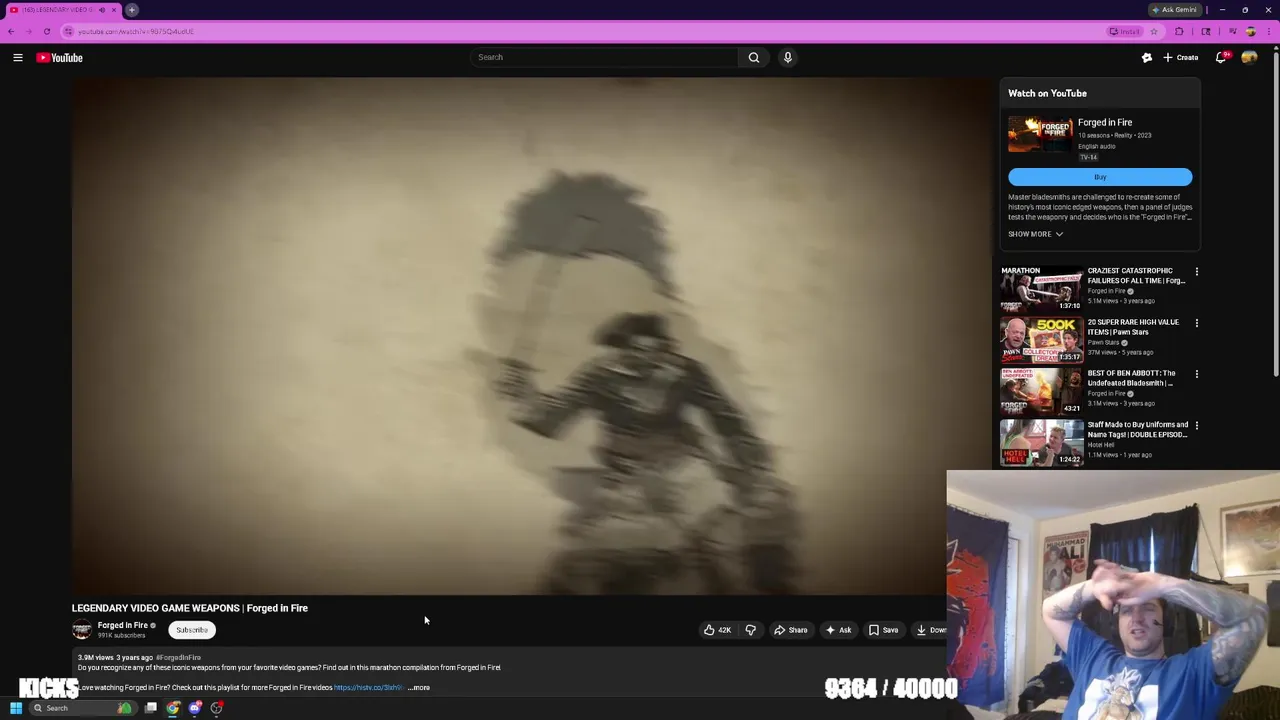Open the Forged in Fire channel name

123,625
